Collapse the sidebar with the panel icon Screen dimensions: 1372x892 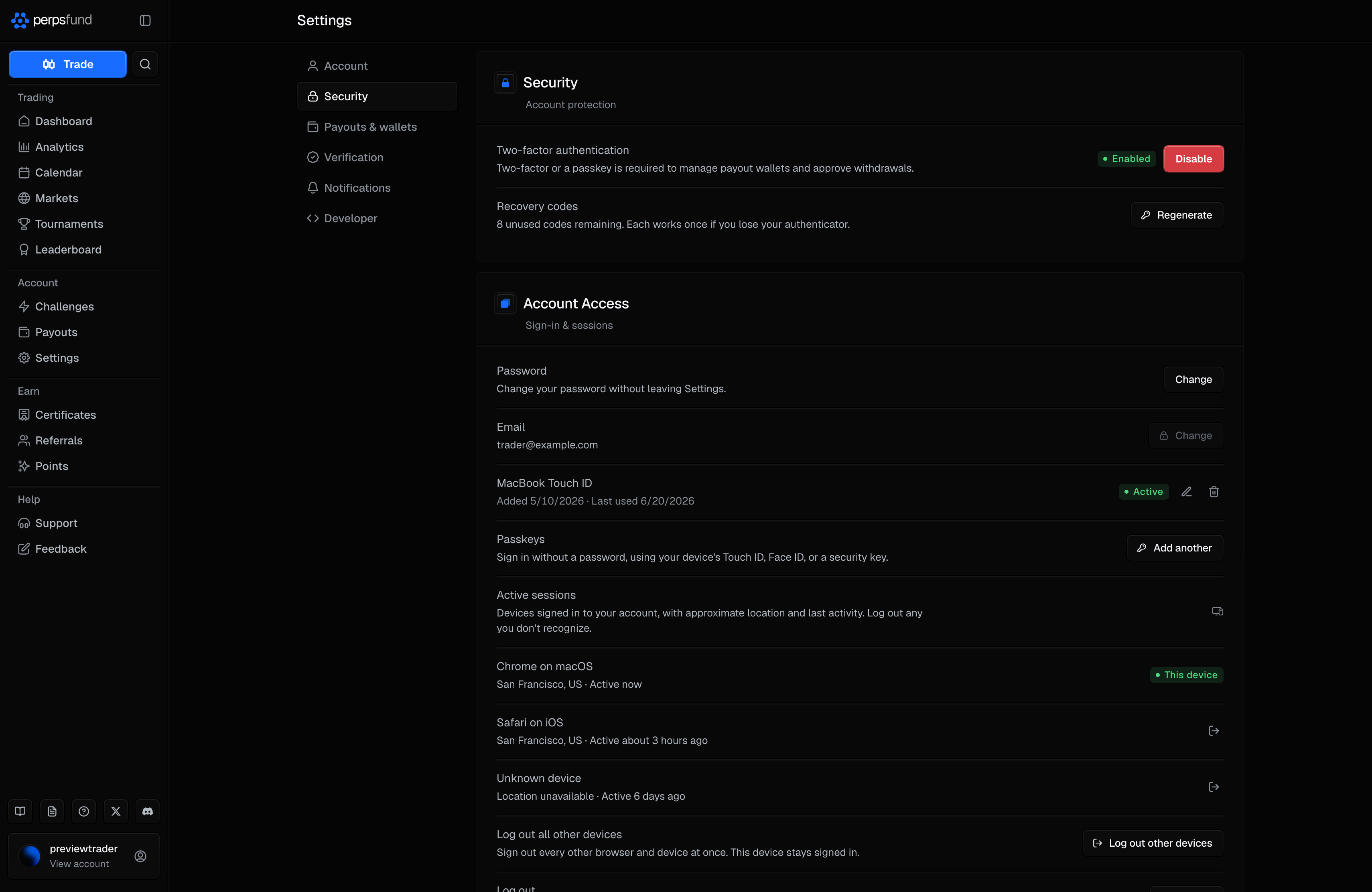click(145, 20)
